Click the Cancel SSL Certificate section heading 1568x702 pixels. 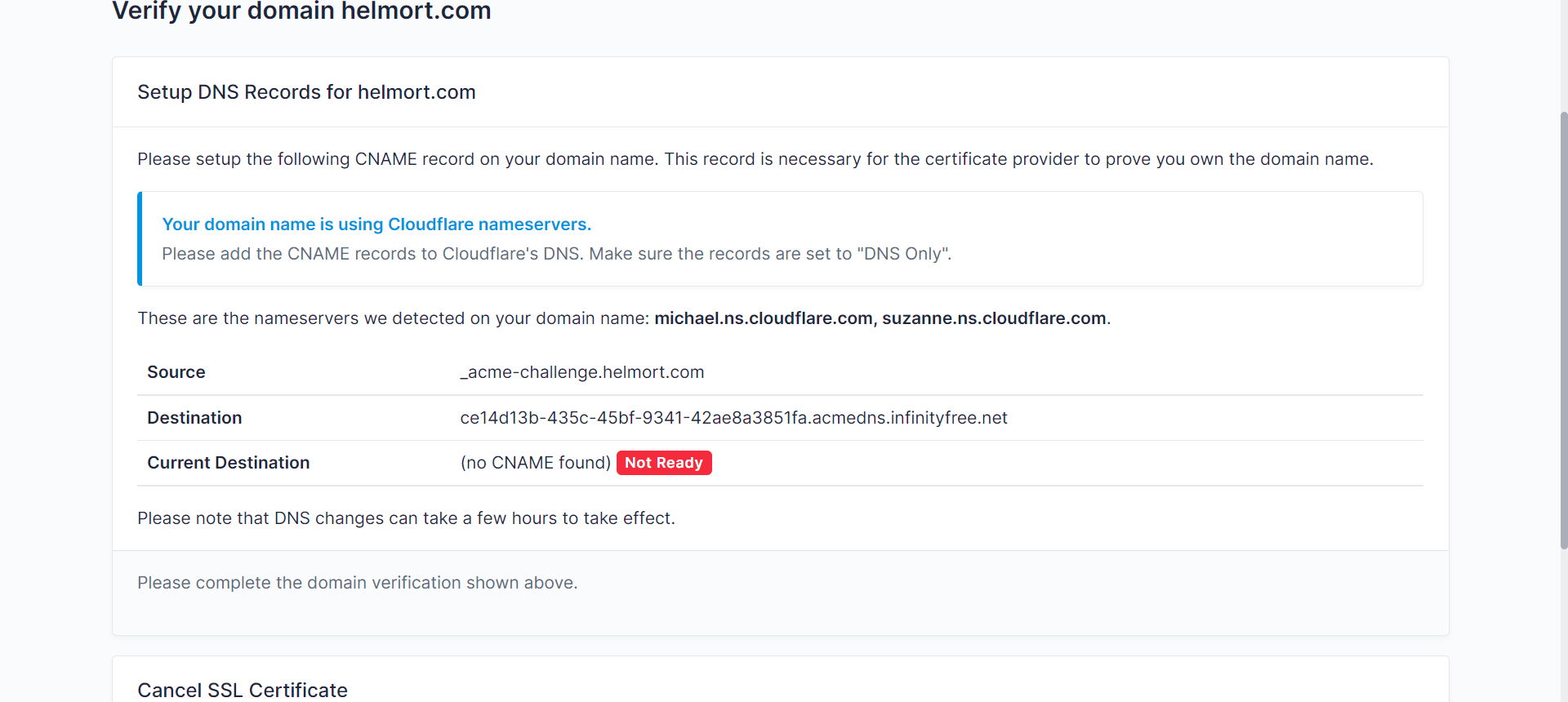(x=243, y=690)
